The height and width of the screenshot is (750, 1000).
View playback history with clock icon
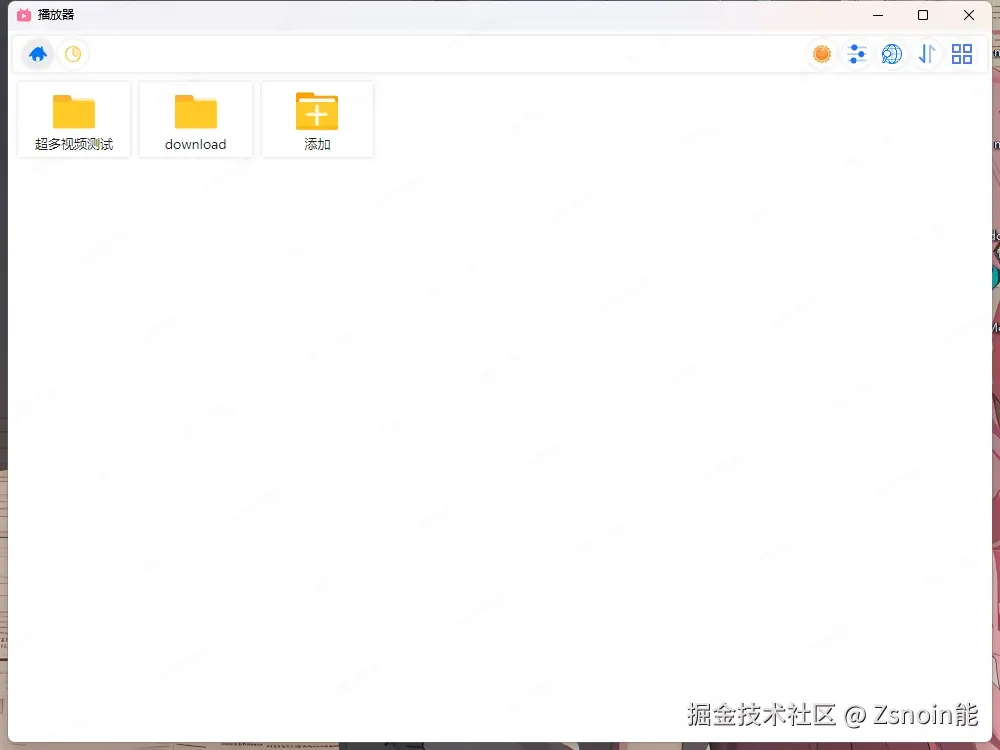coord(73,54)
